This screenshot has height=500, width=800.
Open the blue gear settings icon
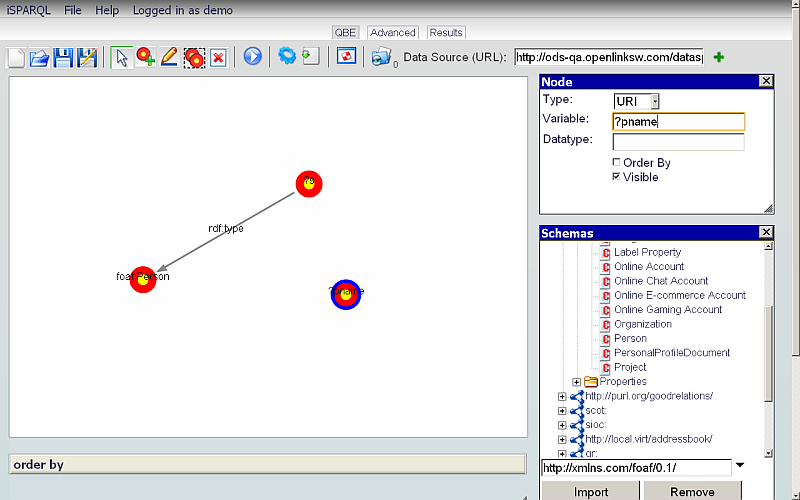coord(287,56)
